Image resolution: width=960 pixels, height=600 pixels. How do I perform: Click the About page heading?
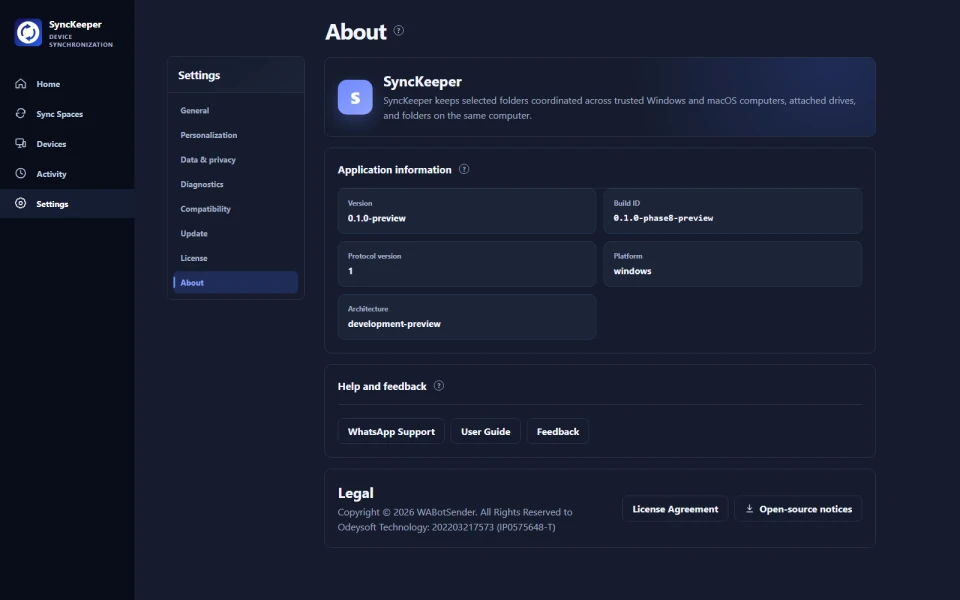[x=356, y=32]
